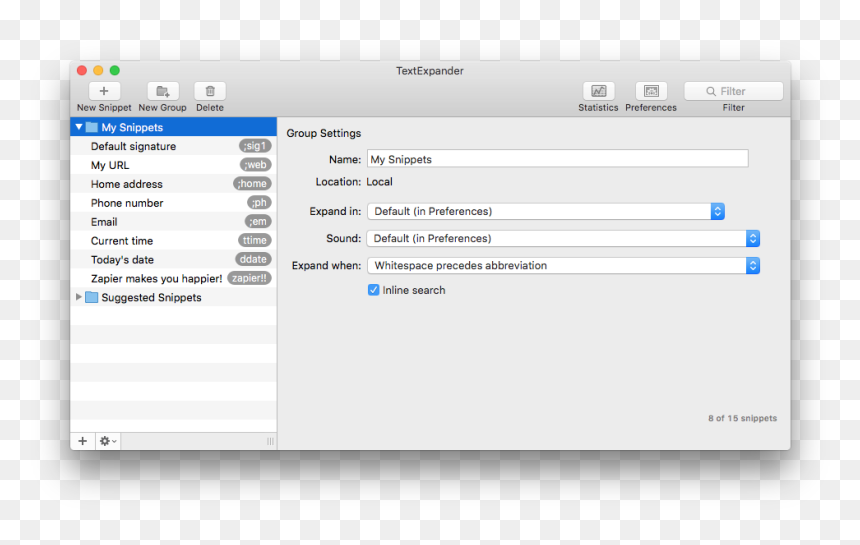Open the Expand when dropdown

[563, 265]
